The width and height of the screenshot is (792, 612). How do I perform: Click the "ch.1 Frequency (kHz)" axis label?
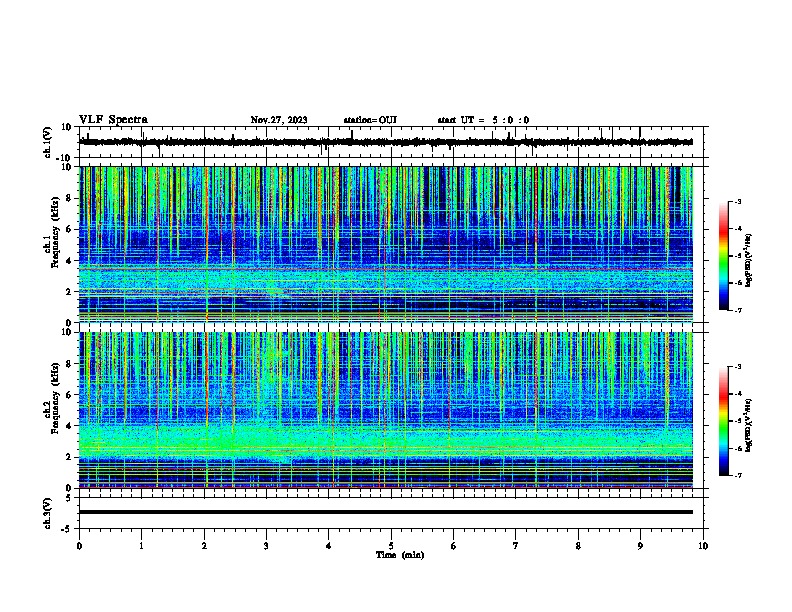tap(53, 231)
